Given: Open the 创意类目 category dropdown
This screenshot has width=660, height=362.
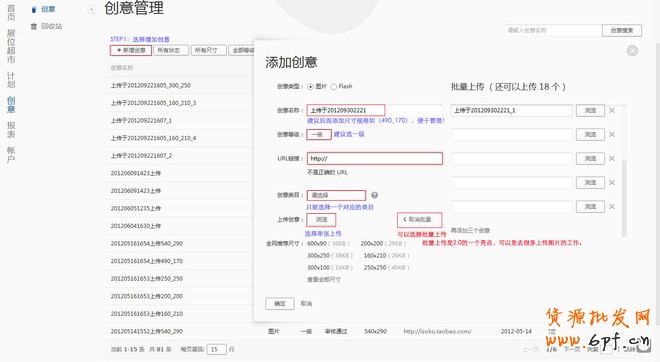Looking at the screenshot, I should coord(336,195).
